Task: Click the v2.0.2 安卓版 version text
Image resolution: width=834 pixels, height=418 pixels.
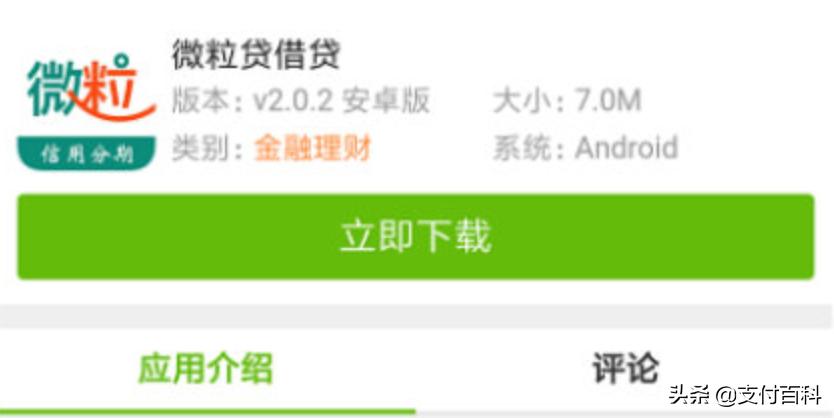Action: click(341, 101)
